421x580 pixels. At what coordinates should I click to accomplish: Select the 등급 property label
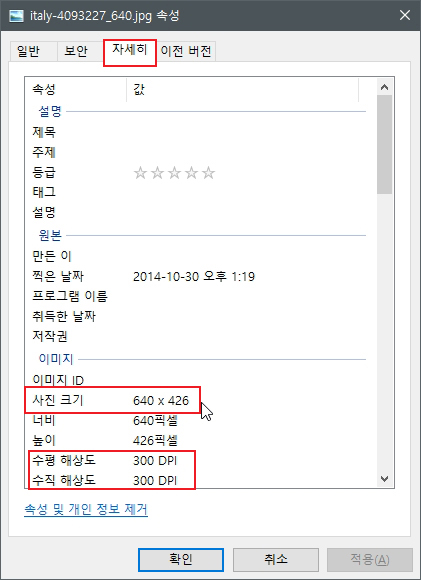(44, 172)
